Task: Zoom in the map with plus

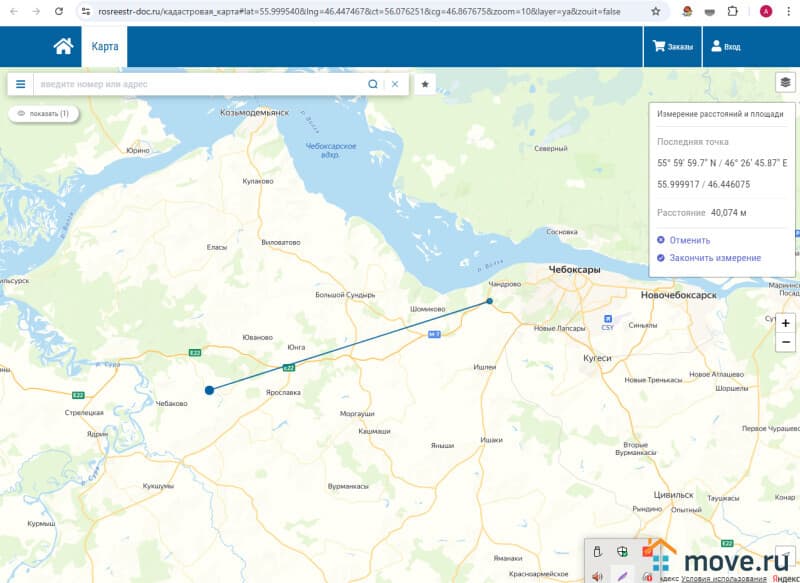Action: pos(785,324)
